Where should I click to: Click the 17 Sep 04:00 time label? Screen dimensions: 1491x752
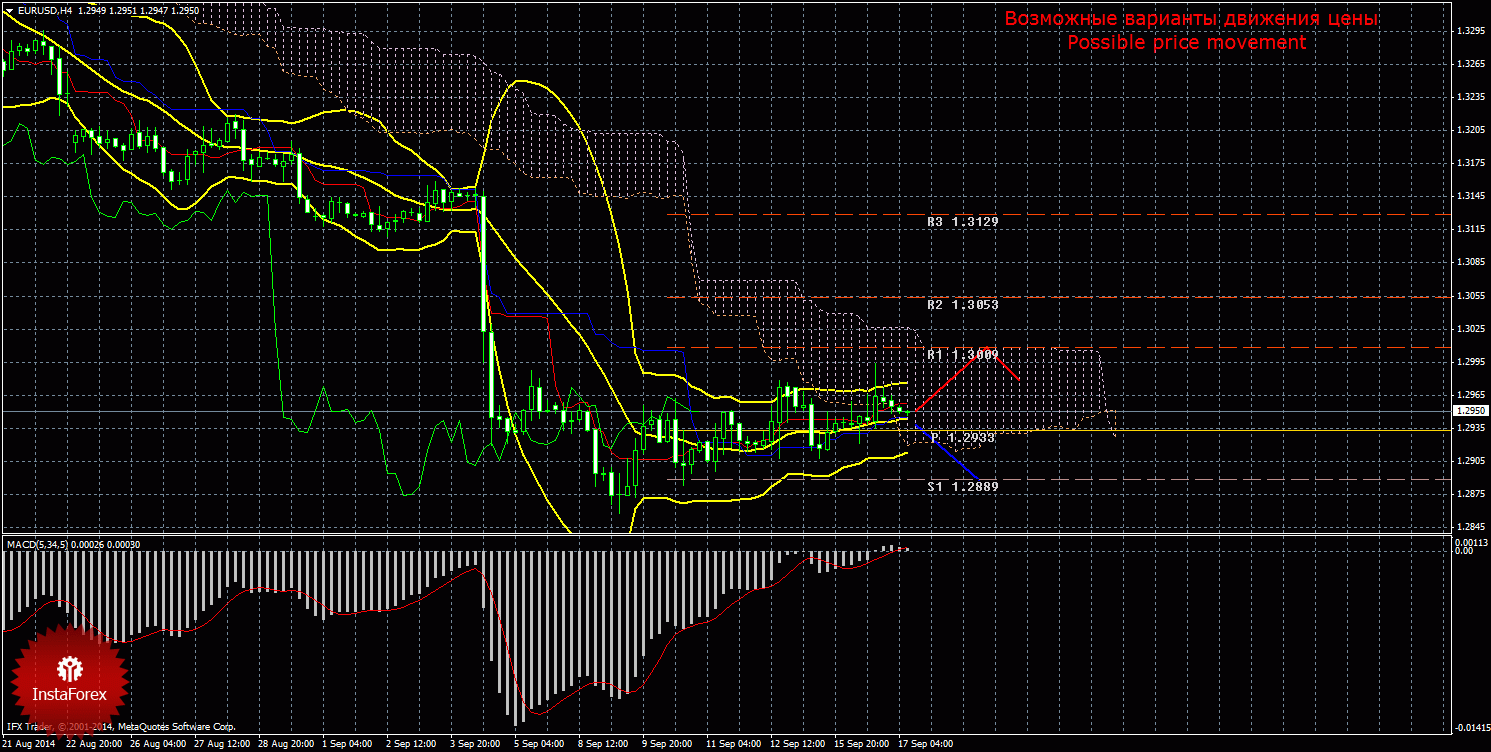click(x=925, y=745)
